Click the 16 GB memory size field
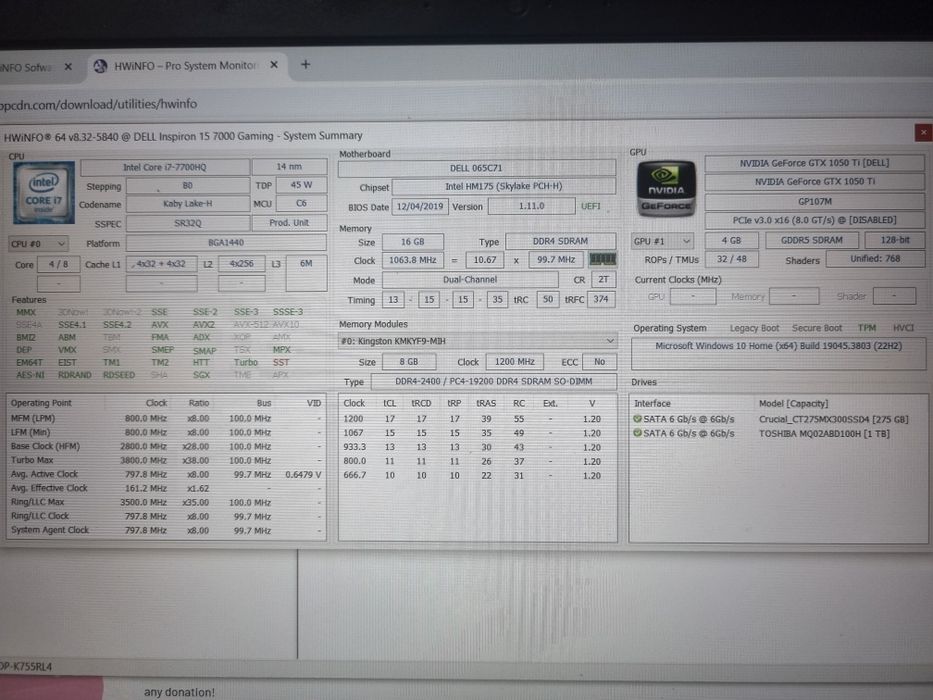The height and width of the screenshot is (700, 933). (x=412, y=242)
